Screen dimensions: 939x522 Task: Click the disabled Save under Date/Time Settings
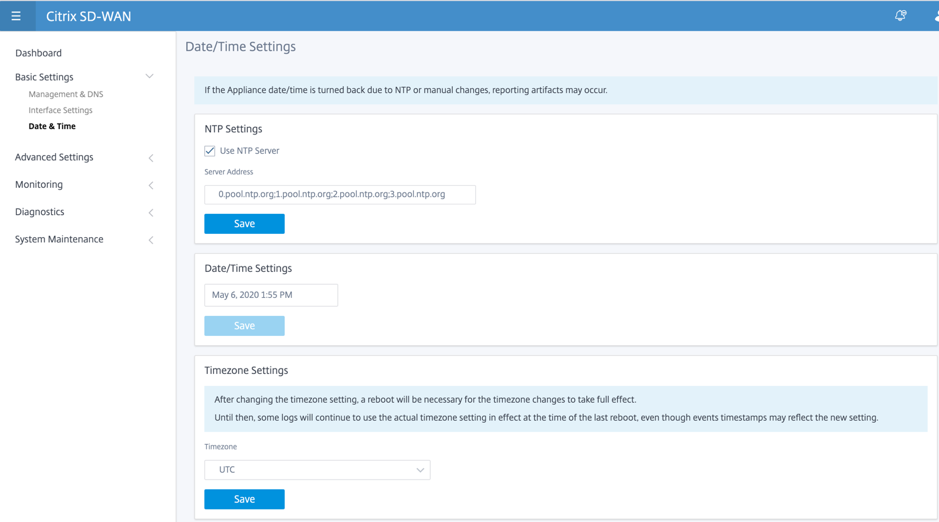[x=244, y=326]
